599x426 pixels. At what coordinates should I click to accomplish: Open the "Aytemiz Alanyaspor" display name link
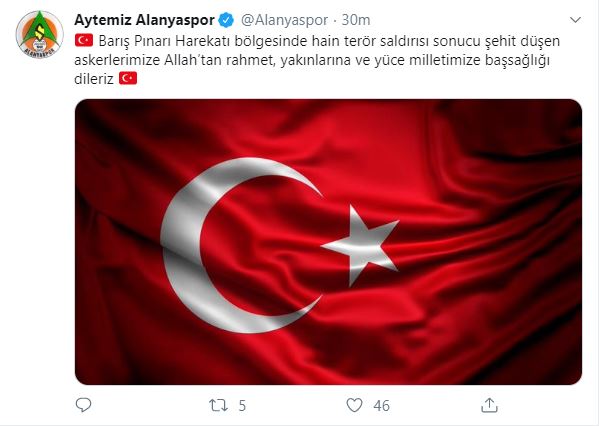(144, 20)
